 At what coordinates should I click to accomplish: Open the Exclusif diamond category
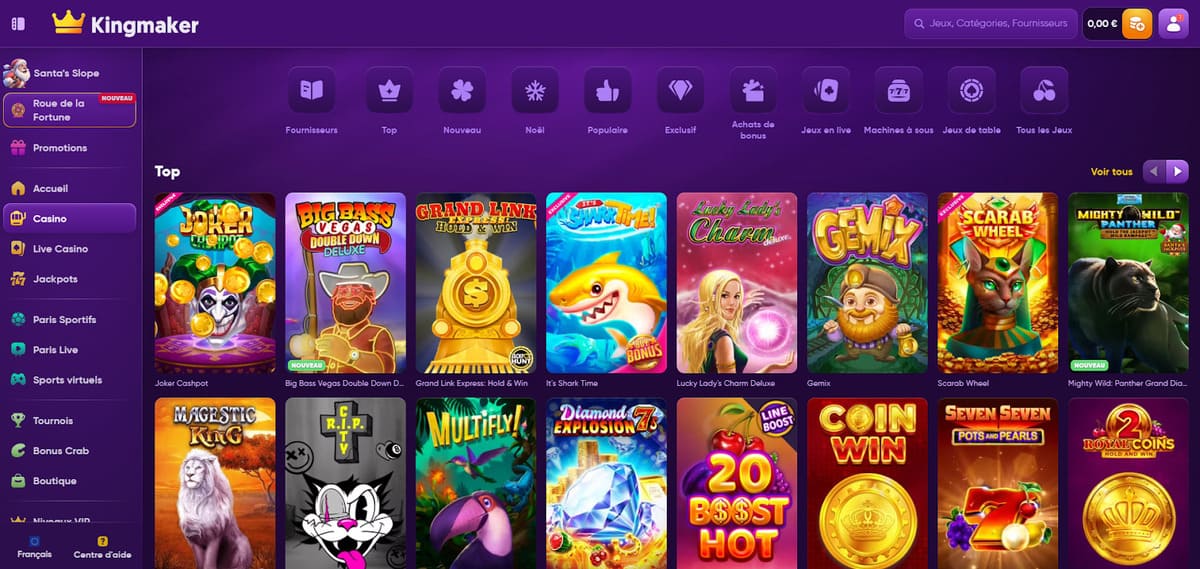coord(680,90)
